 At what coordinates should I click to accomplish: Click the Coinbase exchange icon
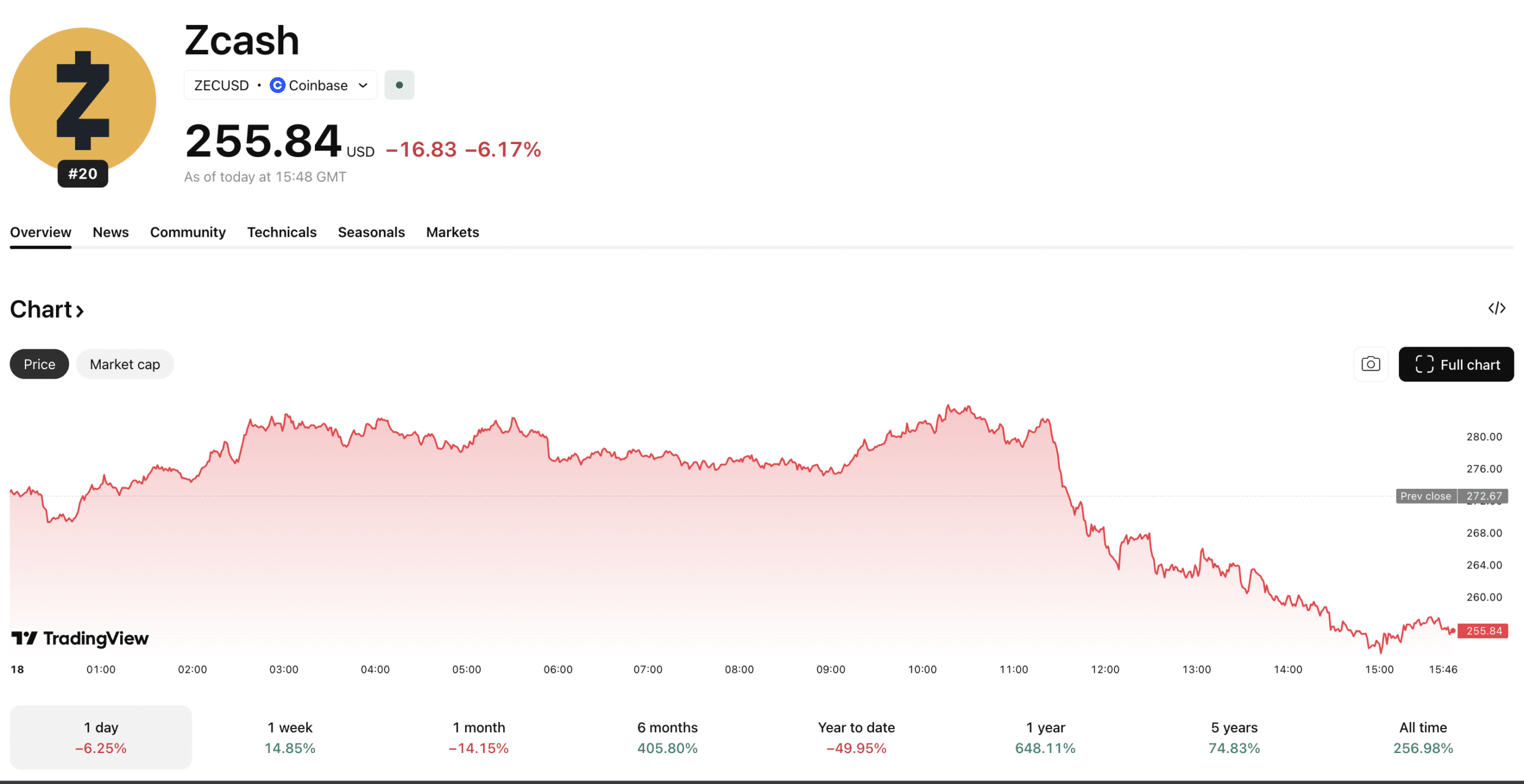point(277,85)
